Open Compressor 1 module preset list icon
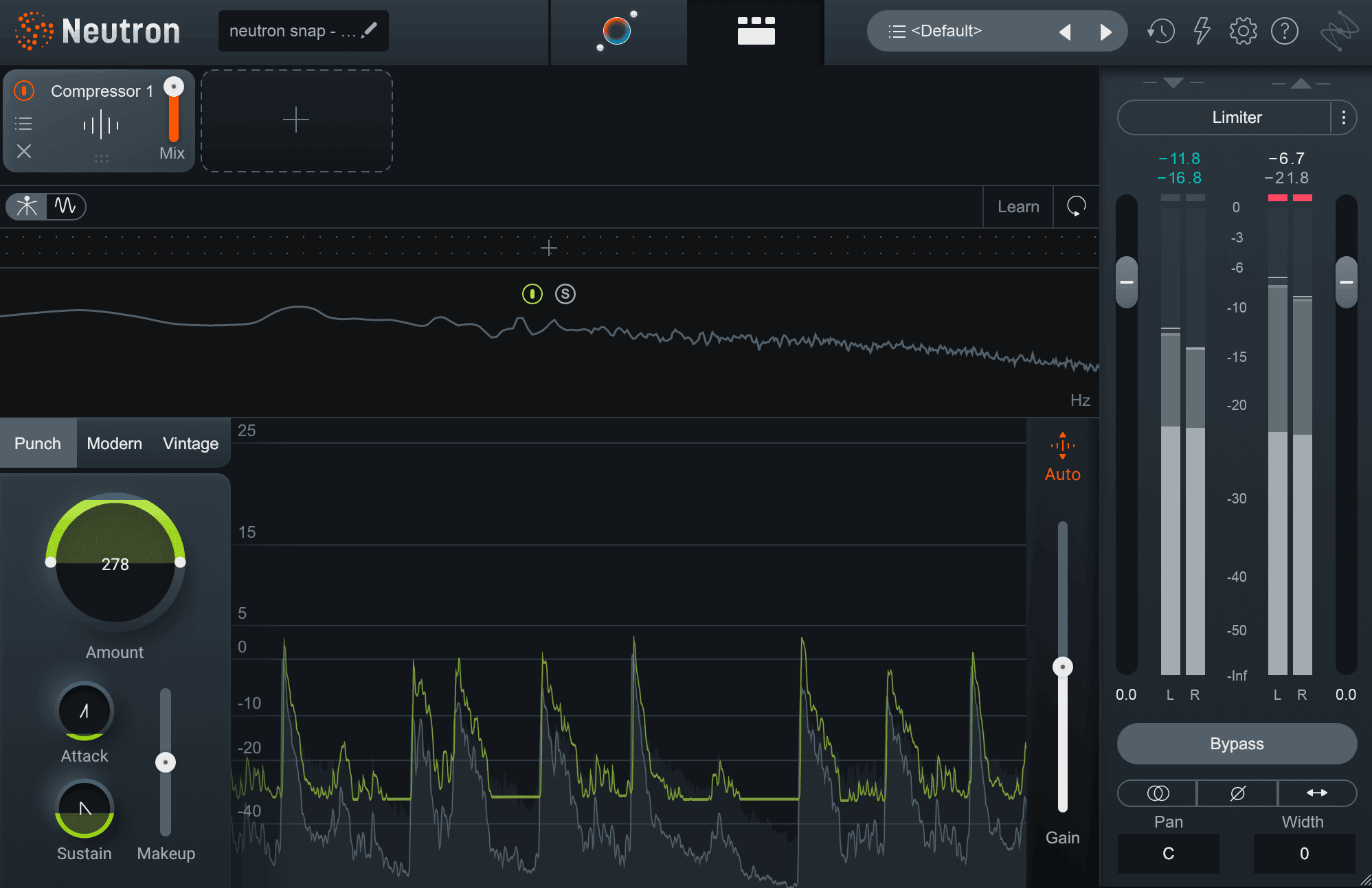 coord(24,124)
